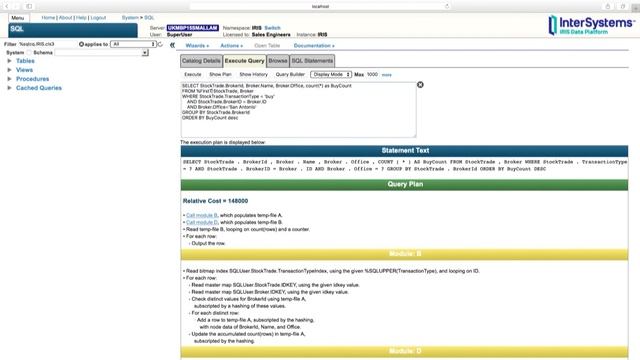Open the 'Call module B' link
The width and height of the screenshot is (640, 360).
(x=202, y=215)
